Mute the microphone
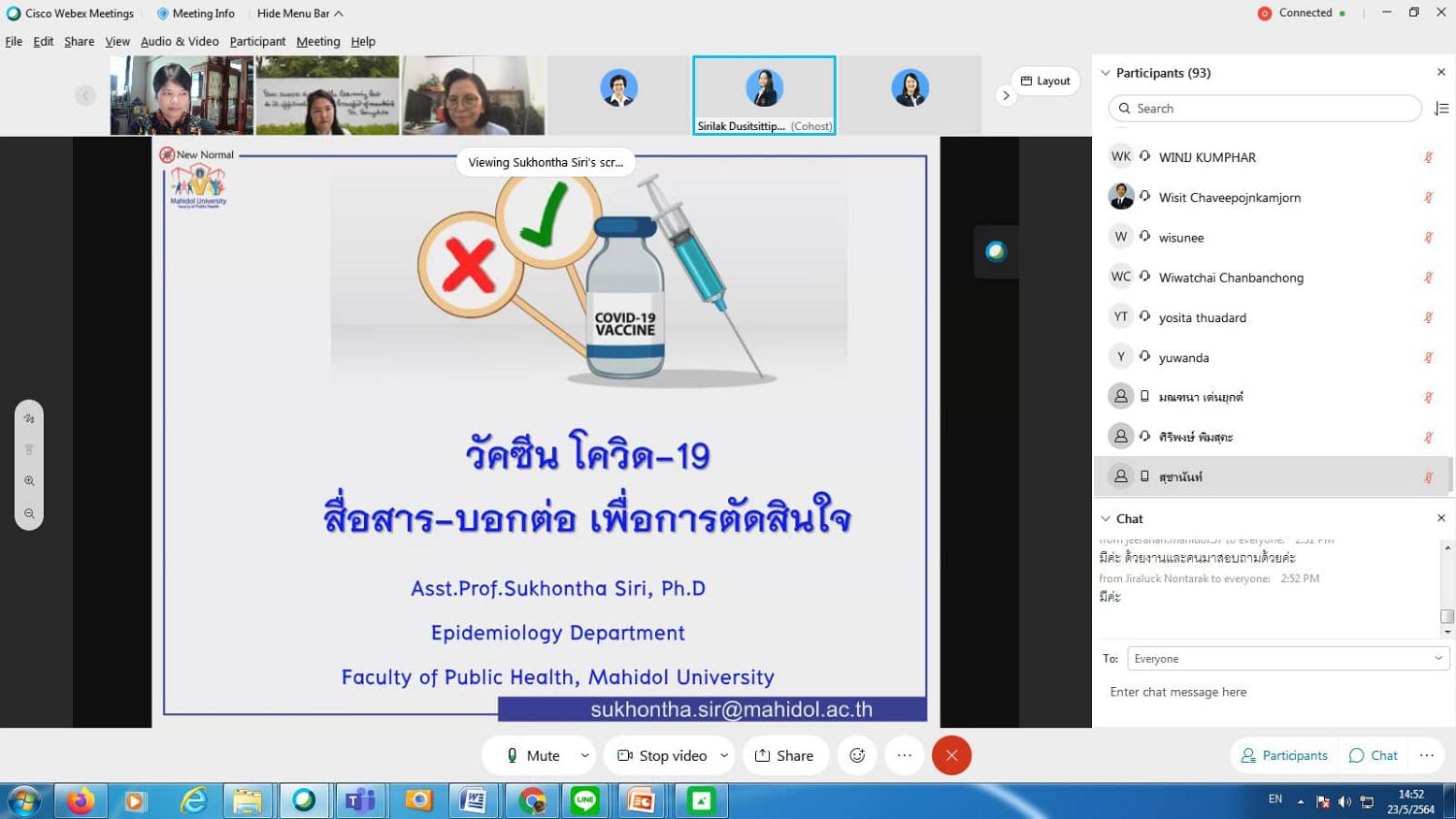The image size is (1456, 819). tap(533, 755)
